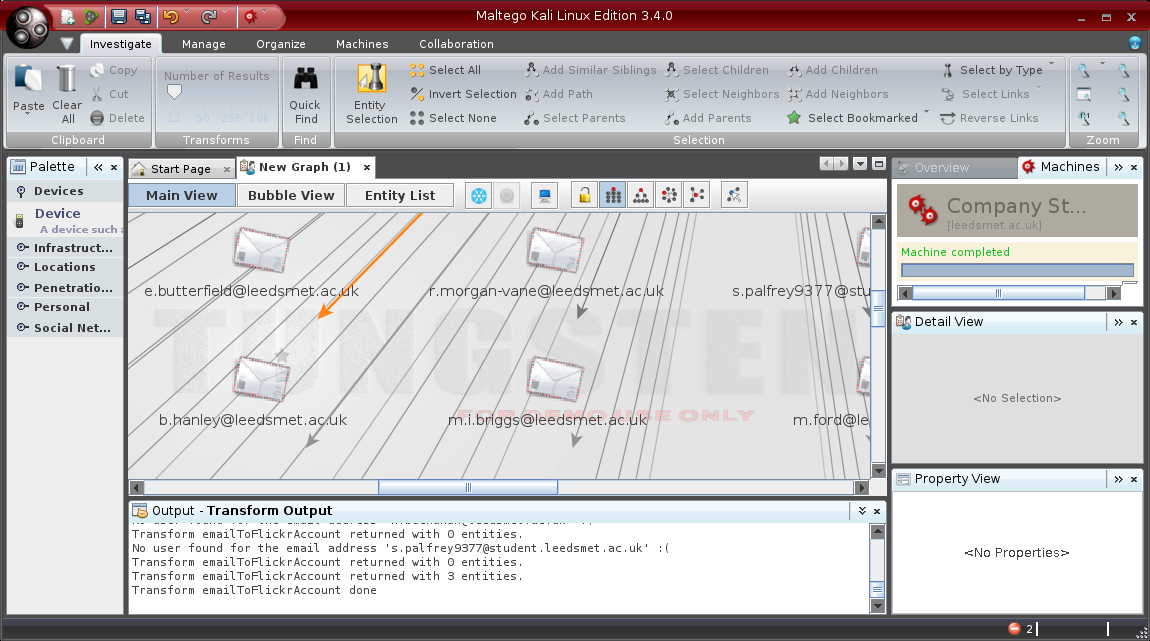
Task: Click Invert Selection
Action: click(x=464, y=94)
